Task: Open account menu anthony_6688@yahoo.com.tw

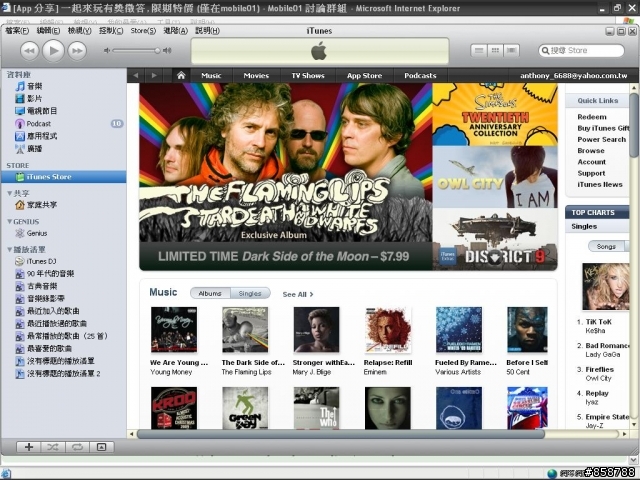Action: 573,76
